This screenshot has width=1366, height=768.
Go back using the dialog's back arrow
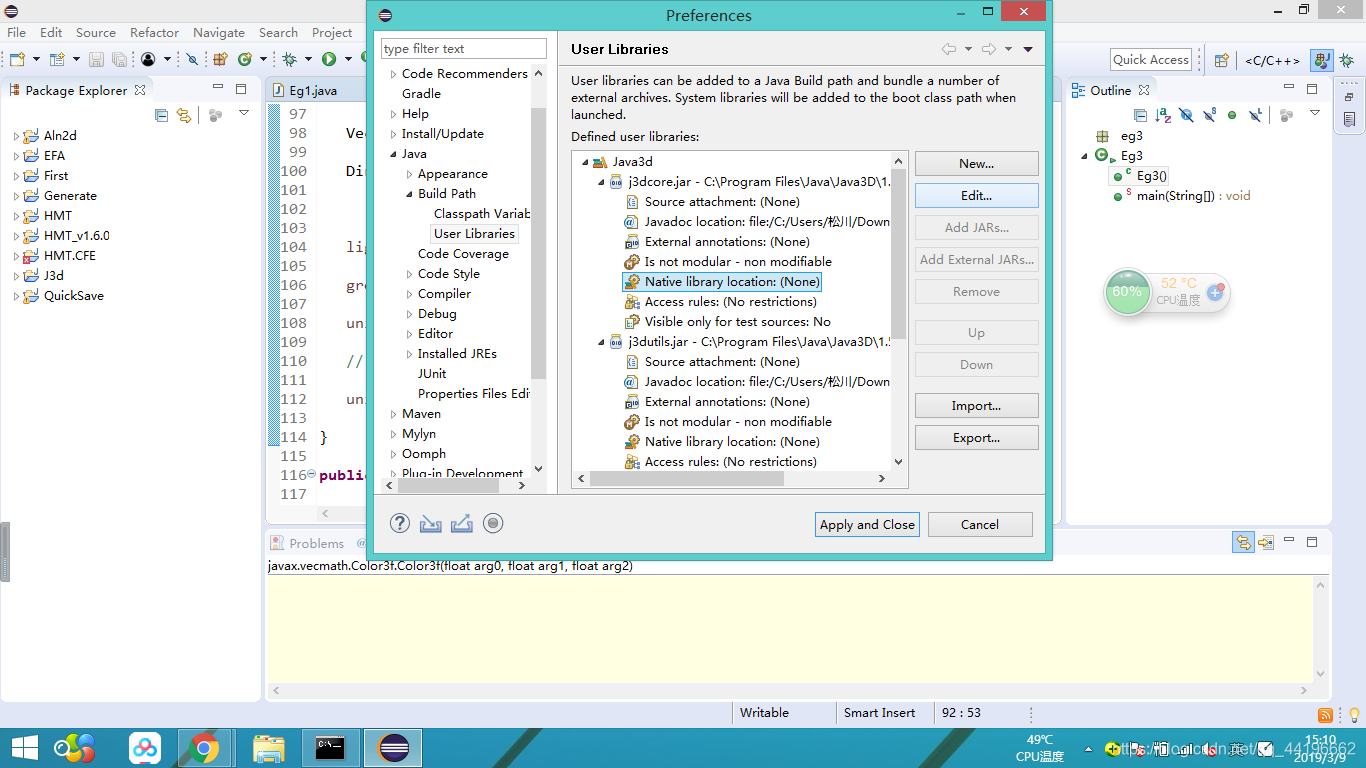click(x=949, y=49)
